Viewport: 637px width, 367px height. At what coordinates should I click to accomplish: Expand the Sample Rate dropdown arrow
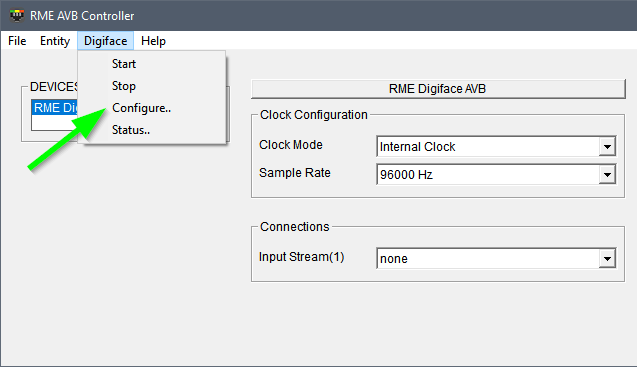(607, 175)
